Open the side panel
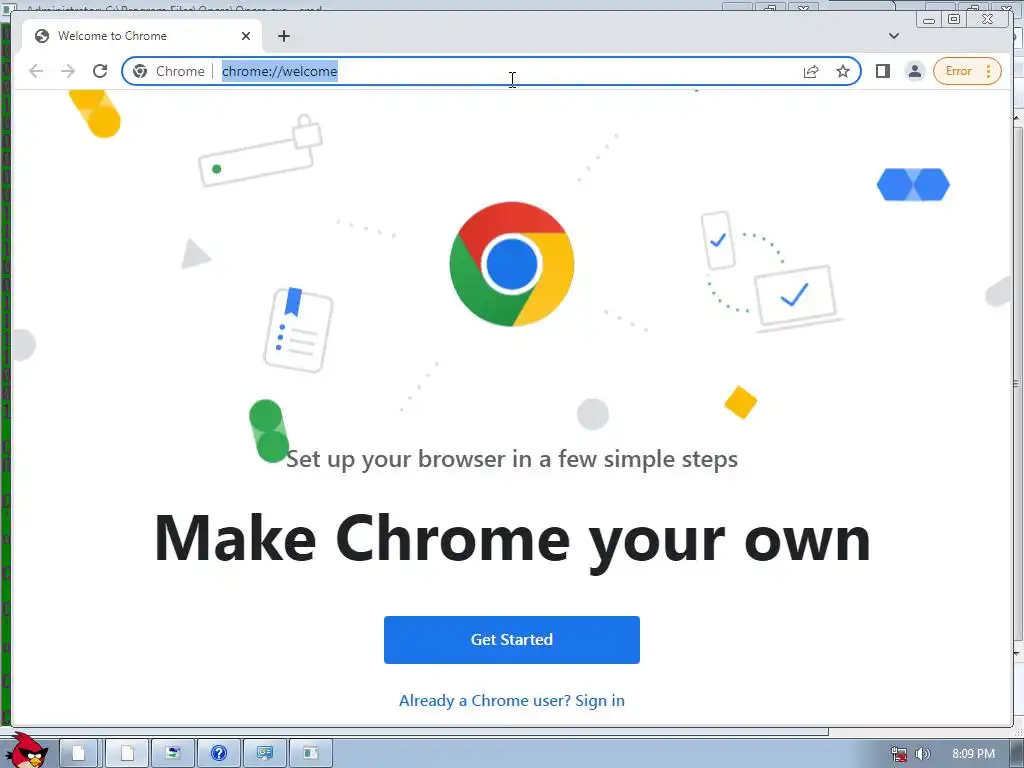 (883, 71)
